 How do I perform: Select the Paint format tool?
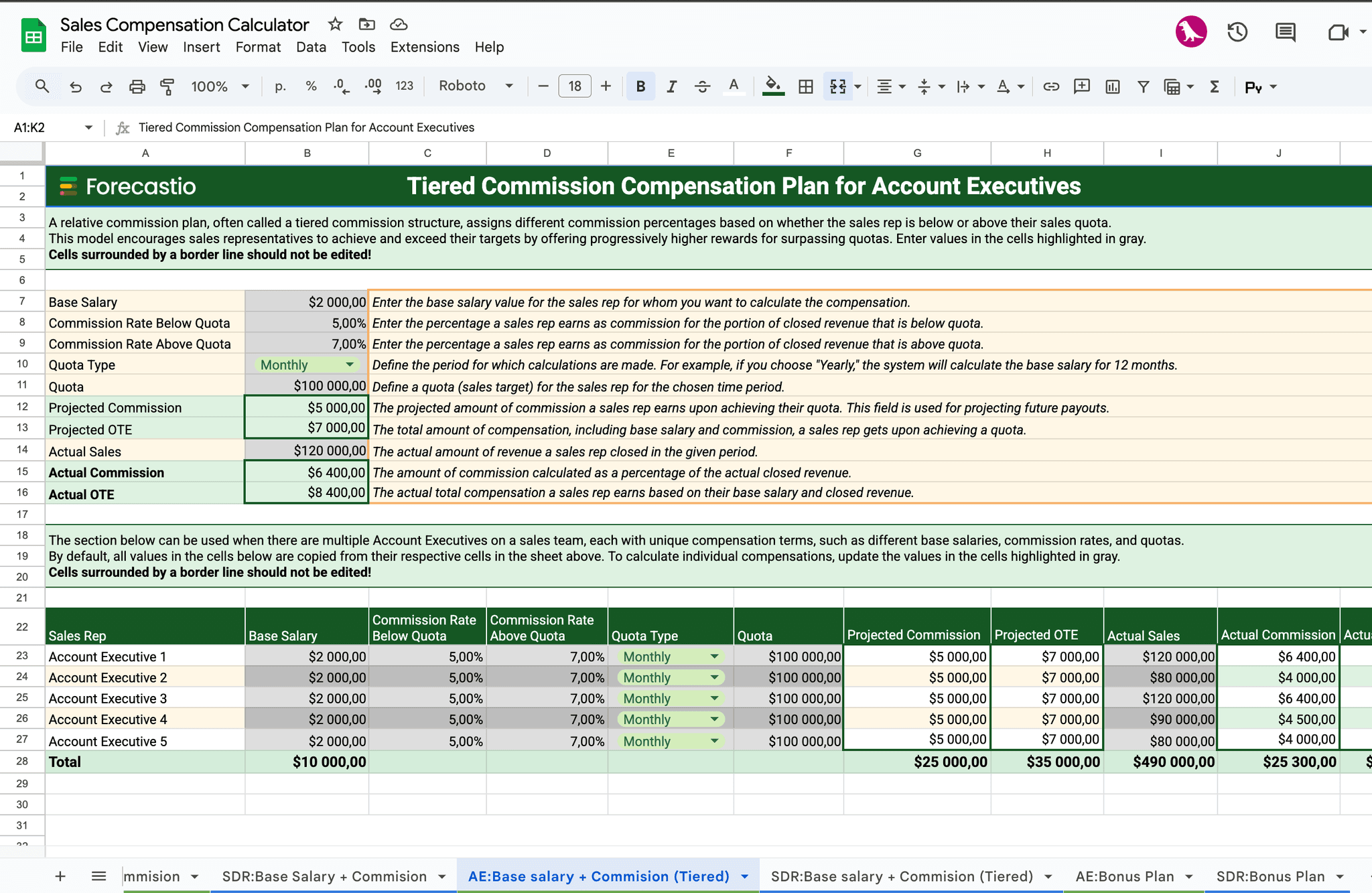[x=167, y=86]
